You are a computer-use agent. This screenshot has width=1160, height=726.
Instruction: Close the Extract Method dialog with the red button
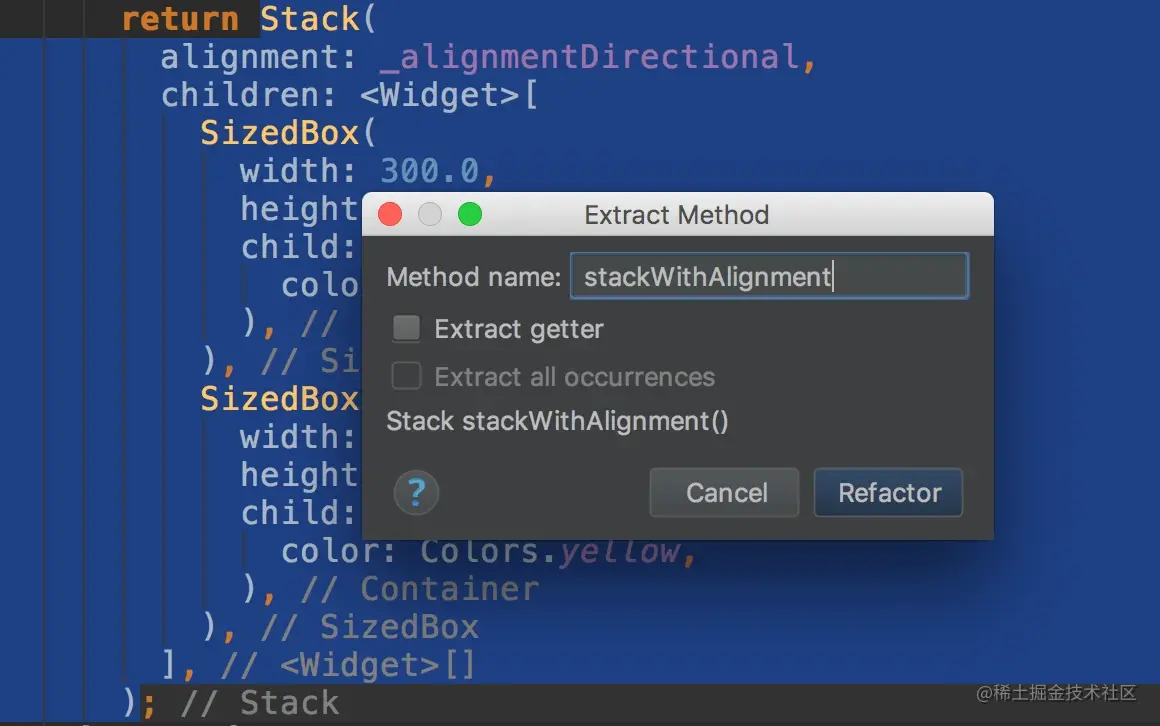390,214
